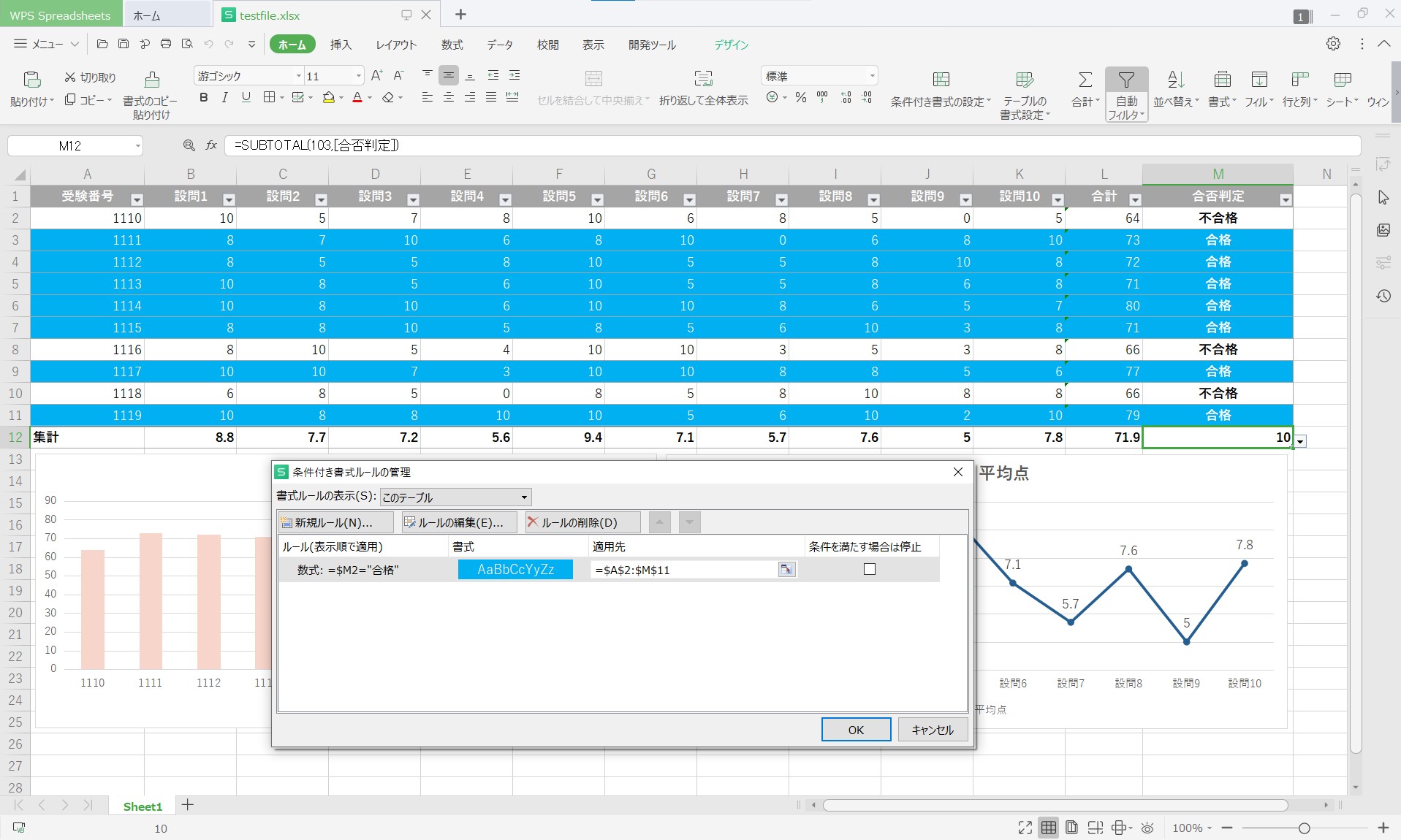
Task: Click the Underline formatting icon
Action: [x=246, y=98]
